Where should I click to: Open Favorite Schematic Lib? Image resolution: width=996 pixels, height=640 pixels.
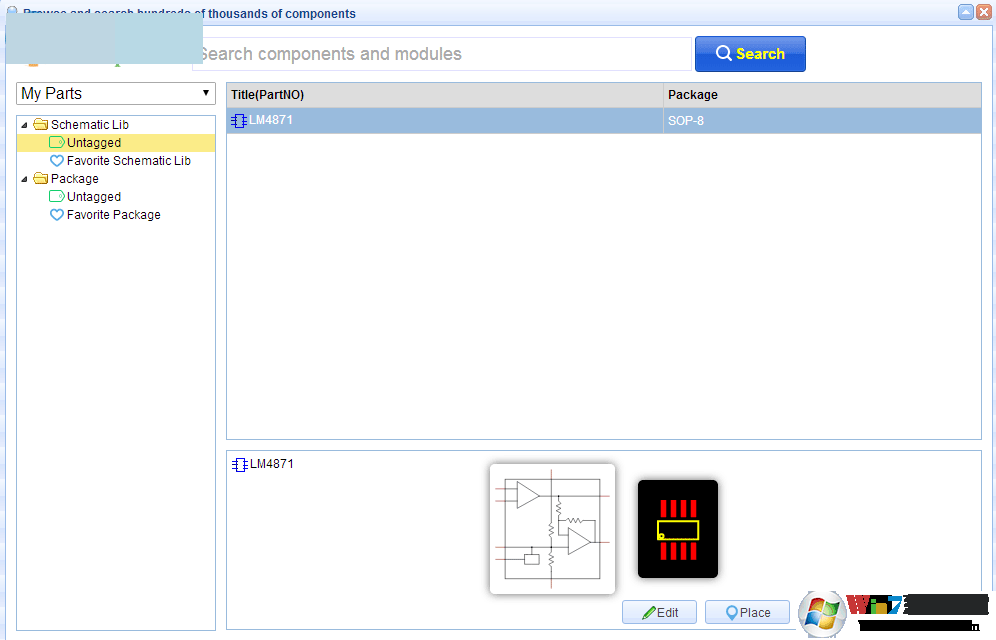click(x=128, y=161)
